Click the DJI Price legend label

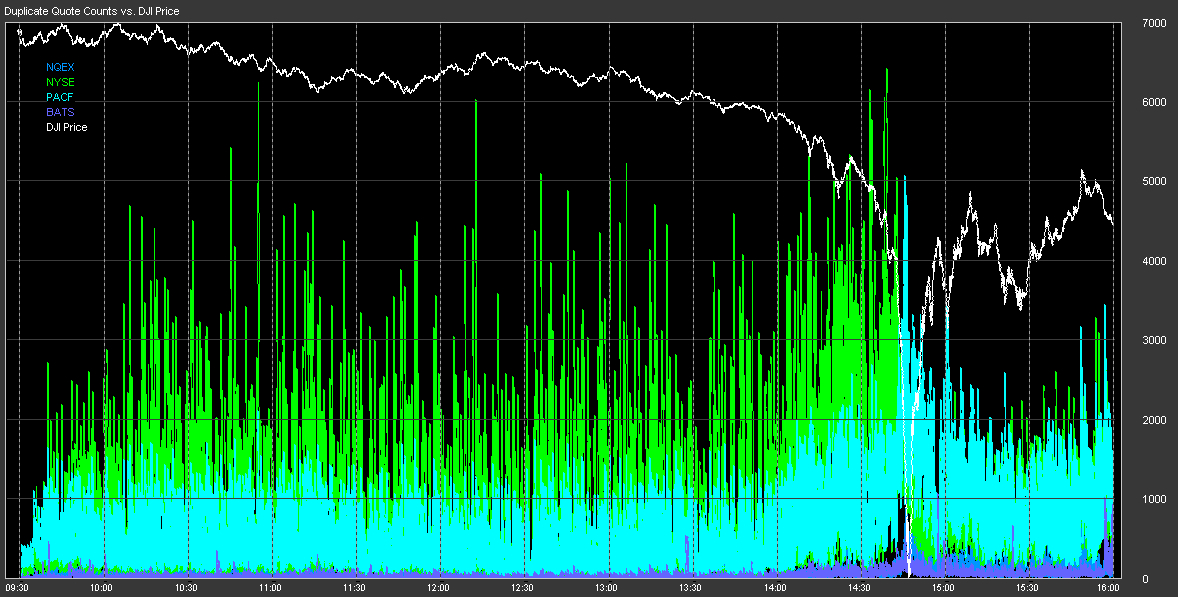pos(67,127)
